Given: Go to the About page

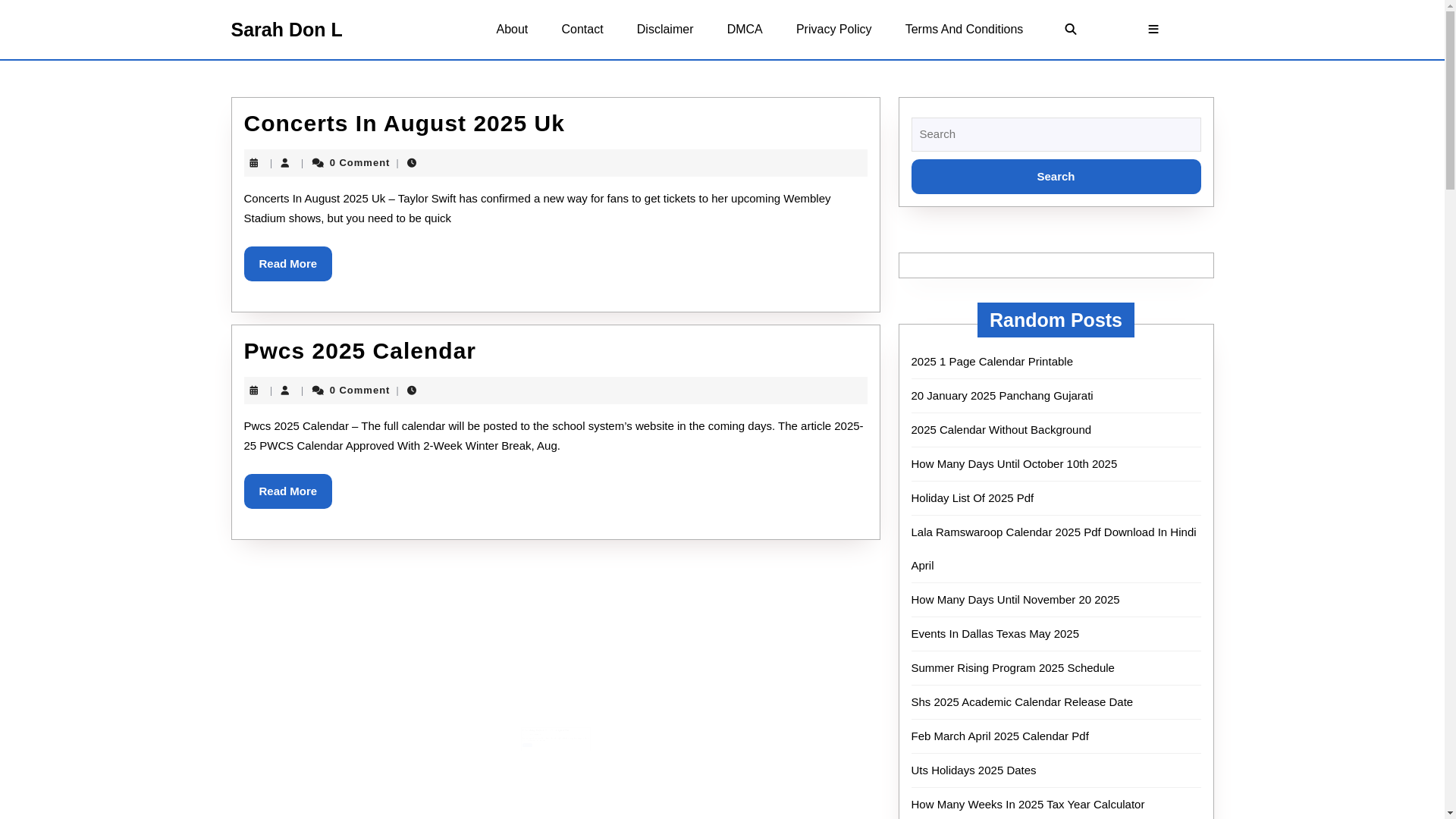Looking at the screenshot, I should click(x=512, y=30).
